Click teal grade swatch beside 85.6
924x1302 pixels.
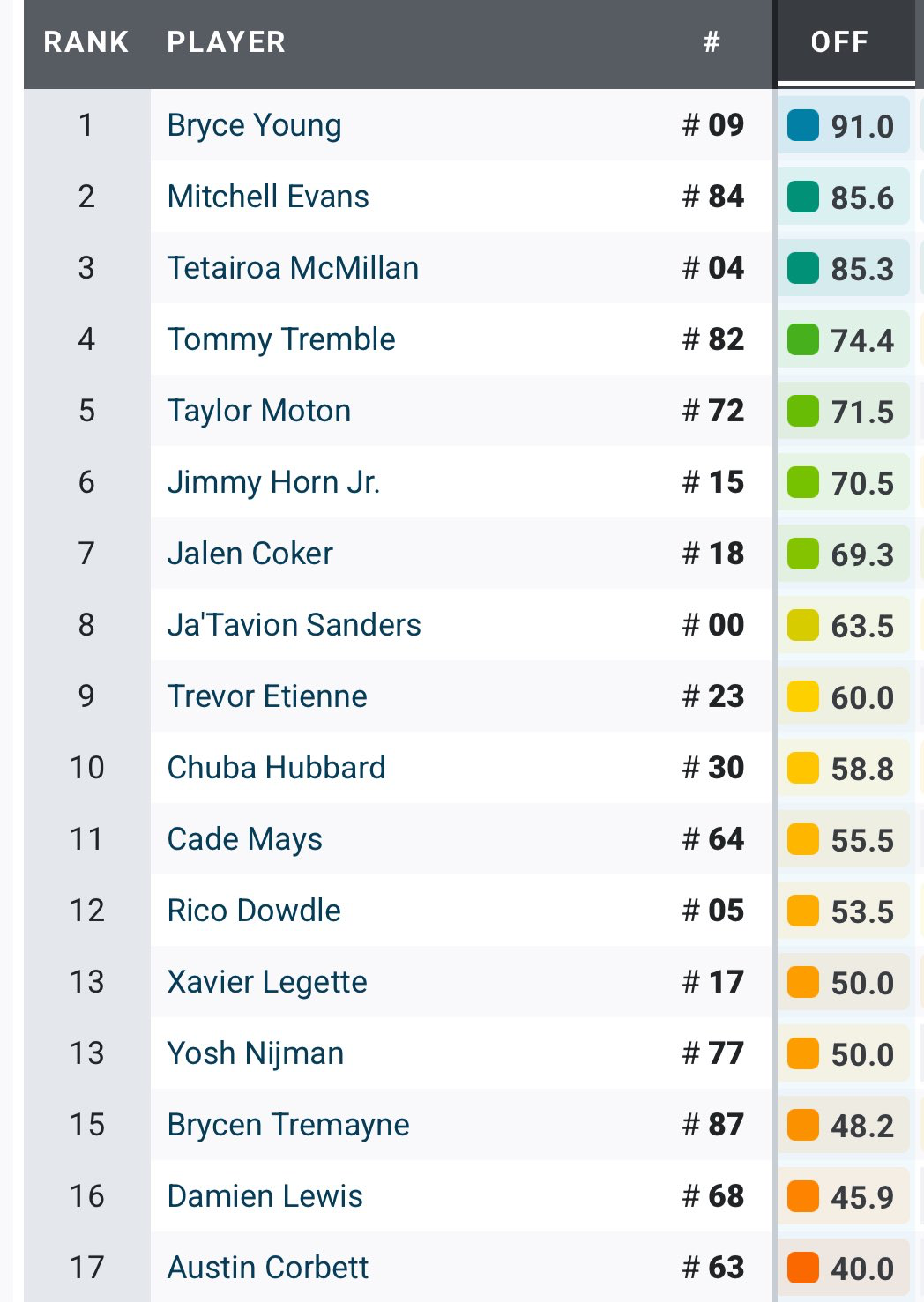tap(802, 197)
